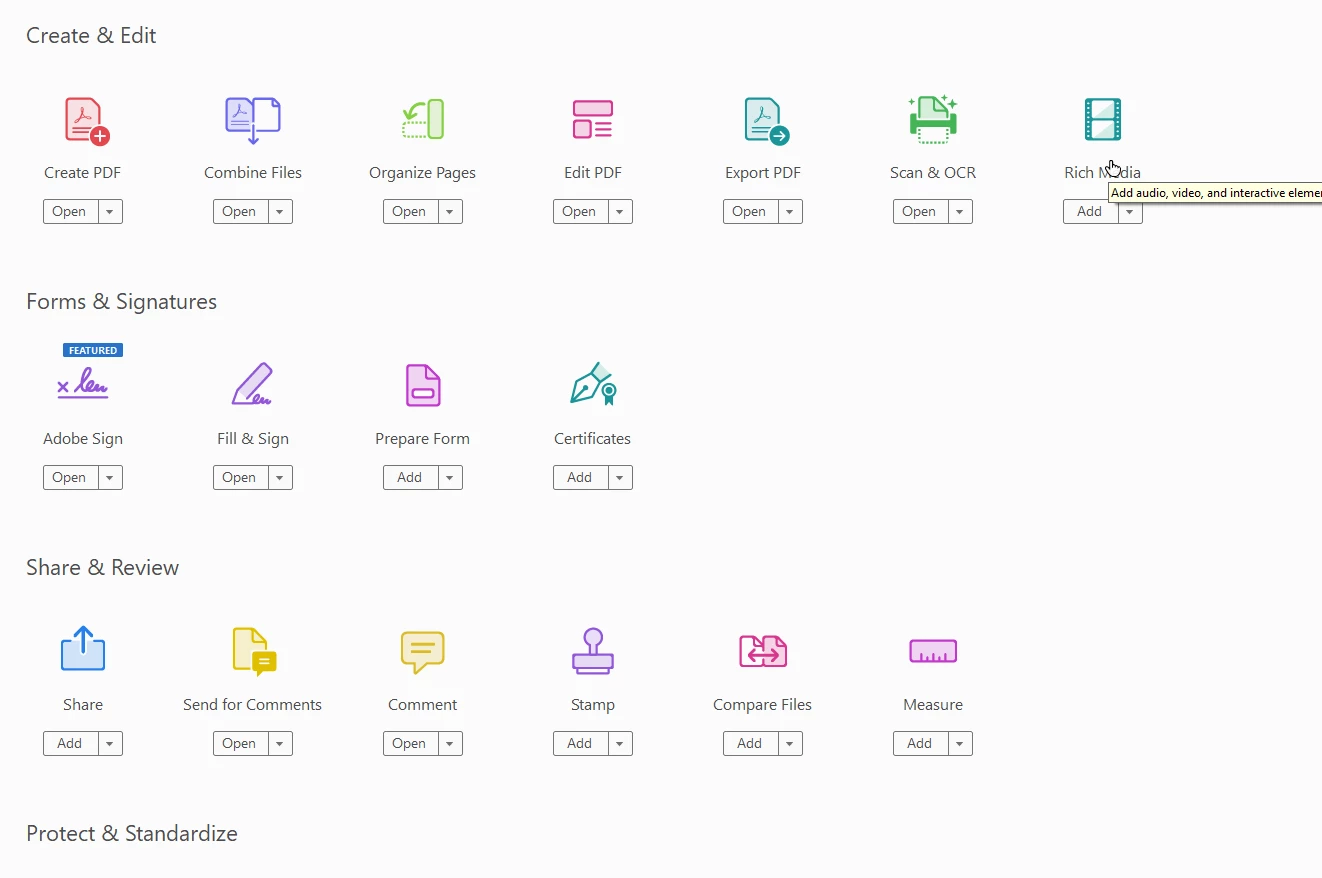Expand the Scan & OCR dropdown arrow
This screenshot has width=1322, height=878.
(960, 211)
